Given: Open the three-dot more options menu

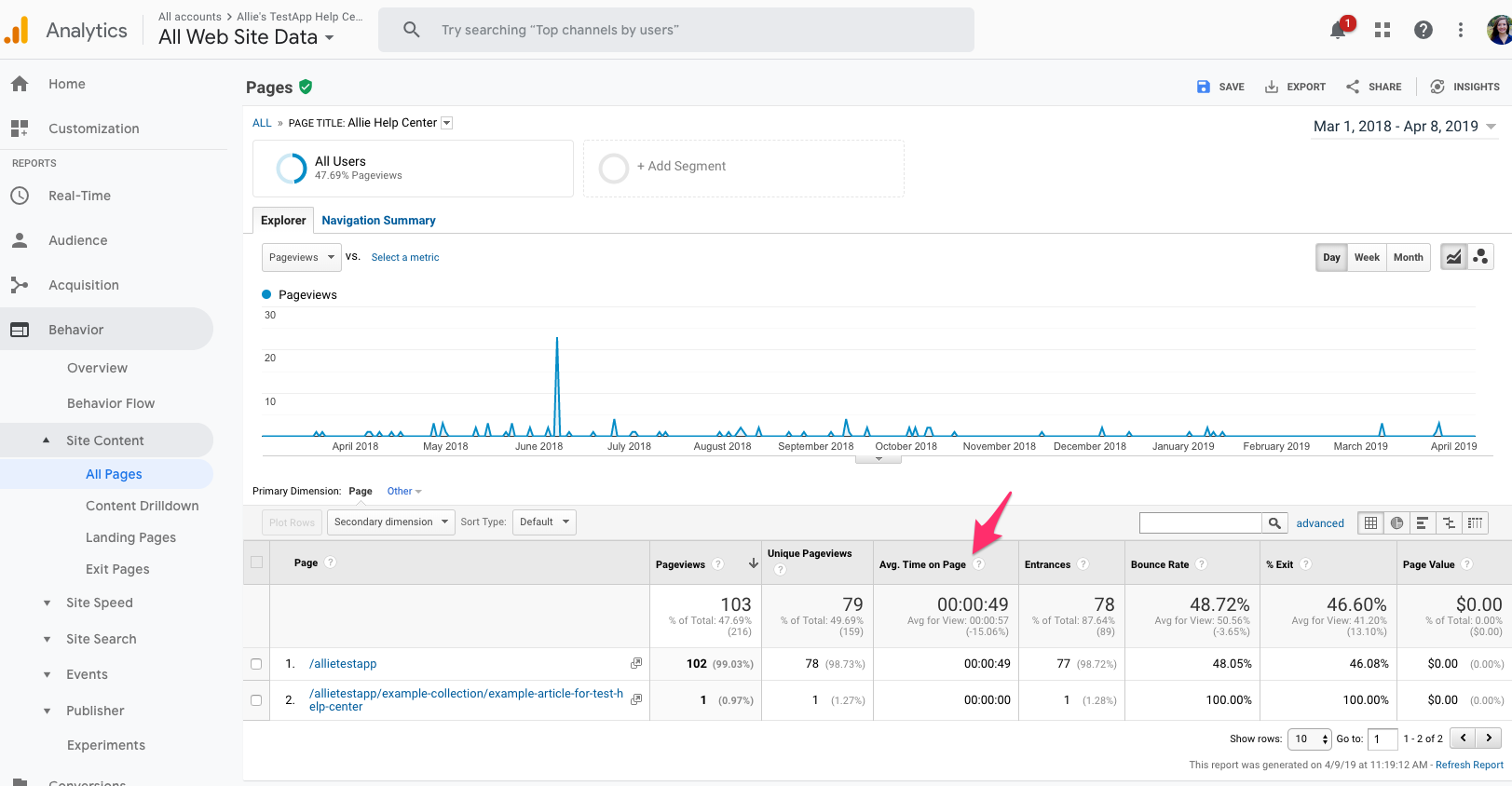Looking at the screenshot, I should tap(1461, 30).
